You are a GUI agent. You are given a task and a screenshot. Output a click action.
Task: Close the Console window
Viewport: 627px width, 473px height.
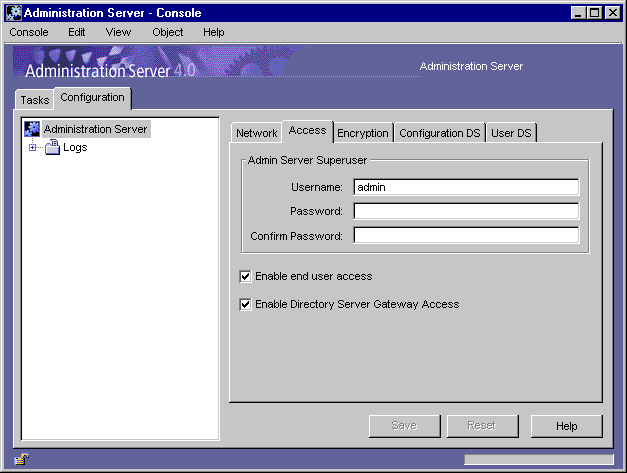(612, 13)
